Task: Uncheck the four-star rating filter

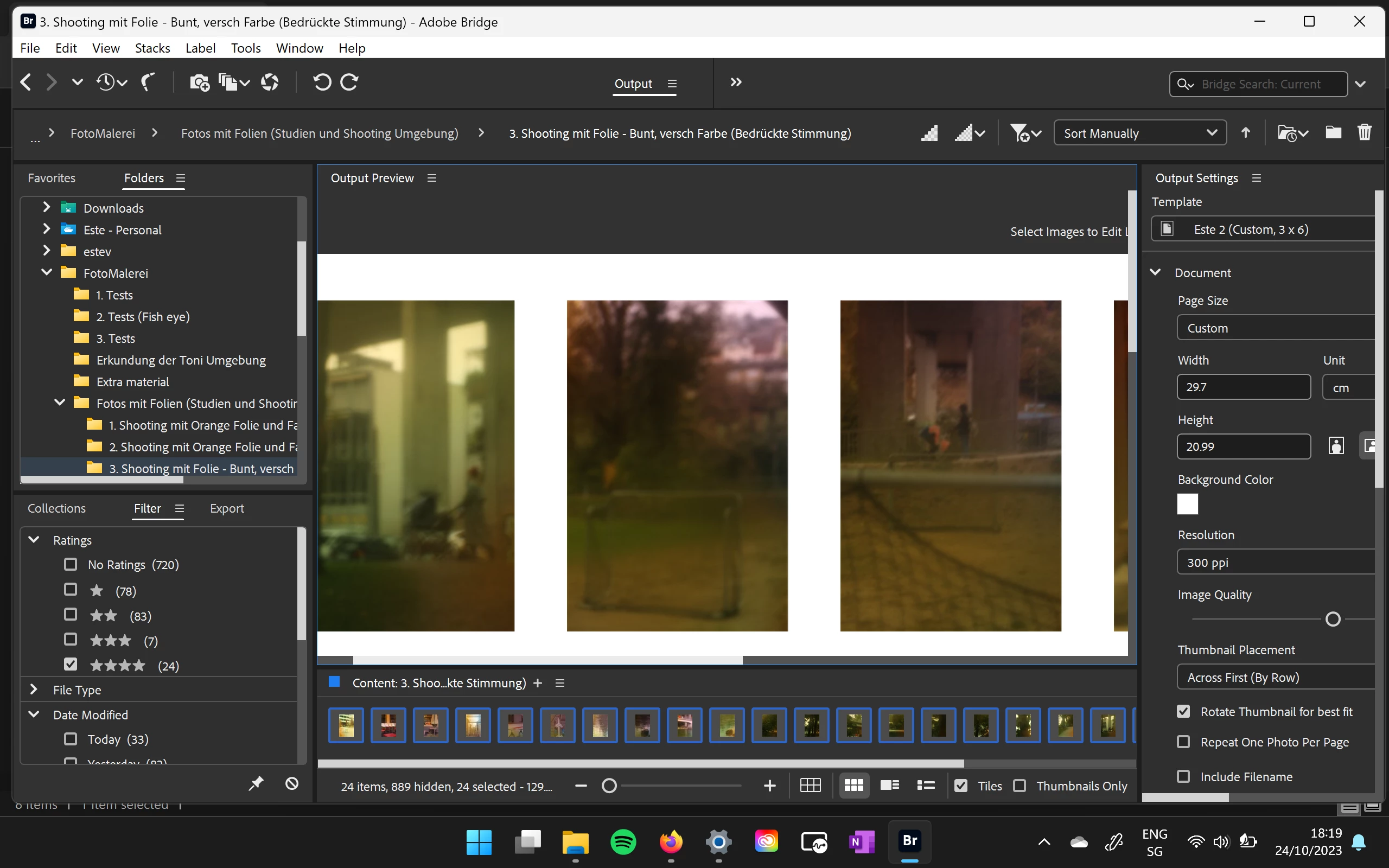Action: pyautogui.click(x=71, y=665)
